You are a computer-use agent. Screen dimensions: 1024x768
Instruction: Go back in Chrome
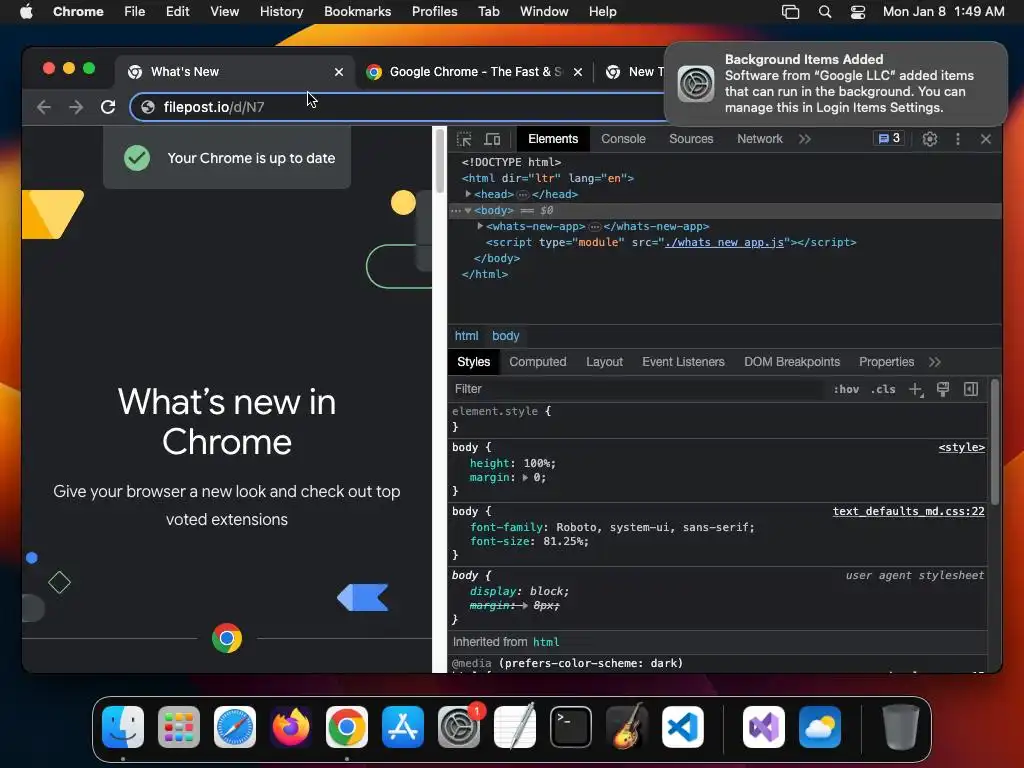click(44, 107)
